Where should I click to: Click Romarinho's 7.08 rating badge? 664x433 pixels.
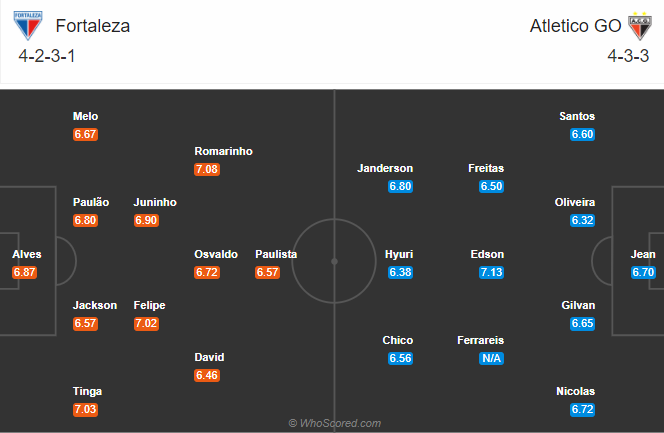tap(207, 169)
